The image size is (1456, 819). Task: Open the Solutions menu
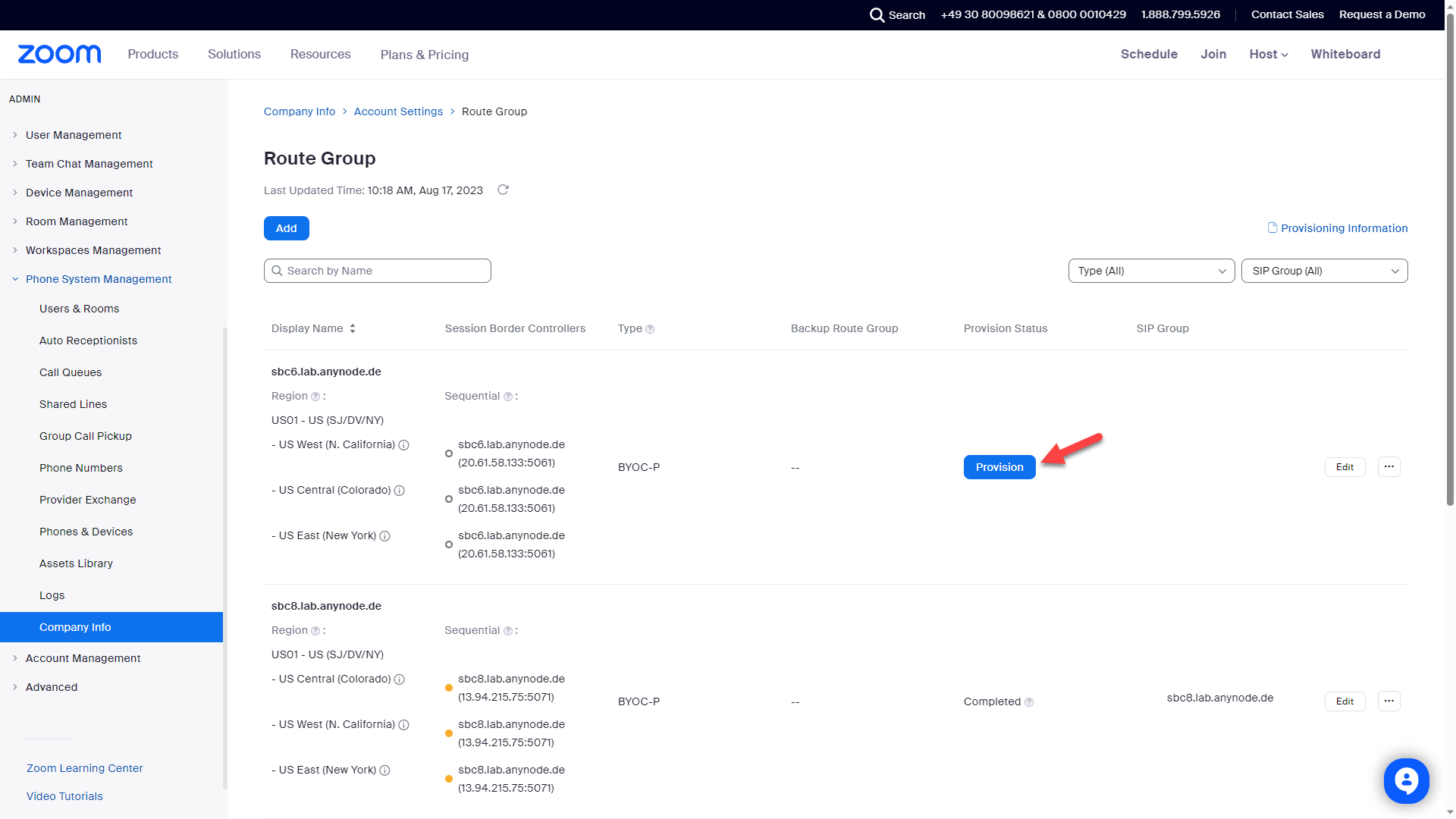coord(234,55)
